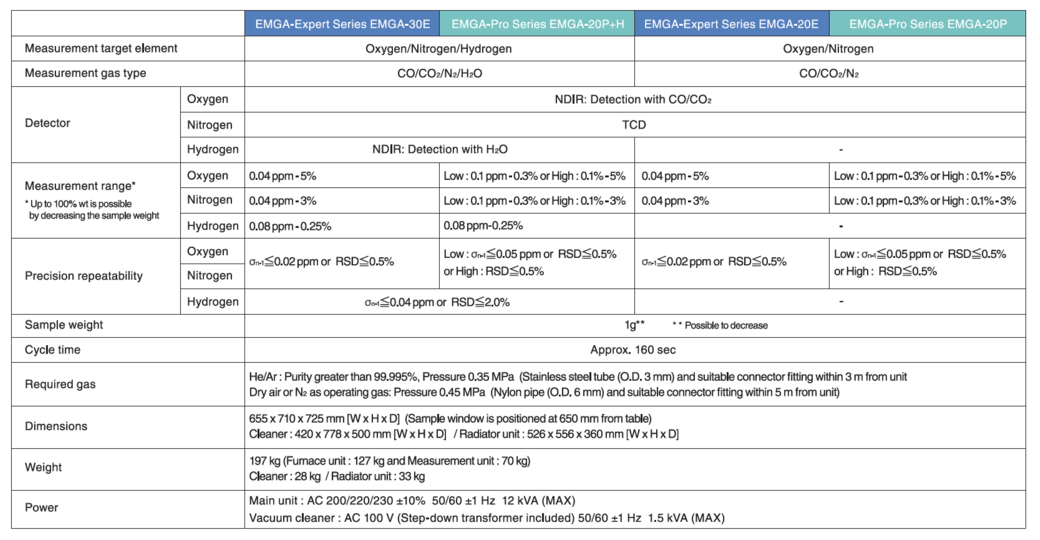Select 'Oxygen' in the Precision repeatability group

207,251
